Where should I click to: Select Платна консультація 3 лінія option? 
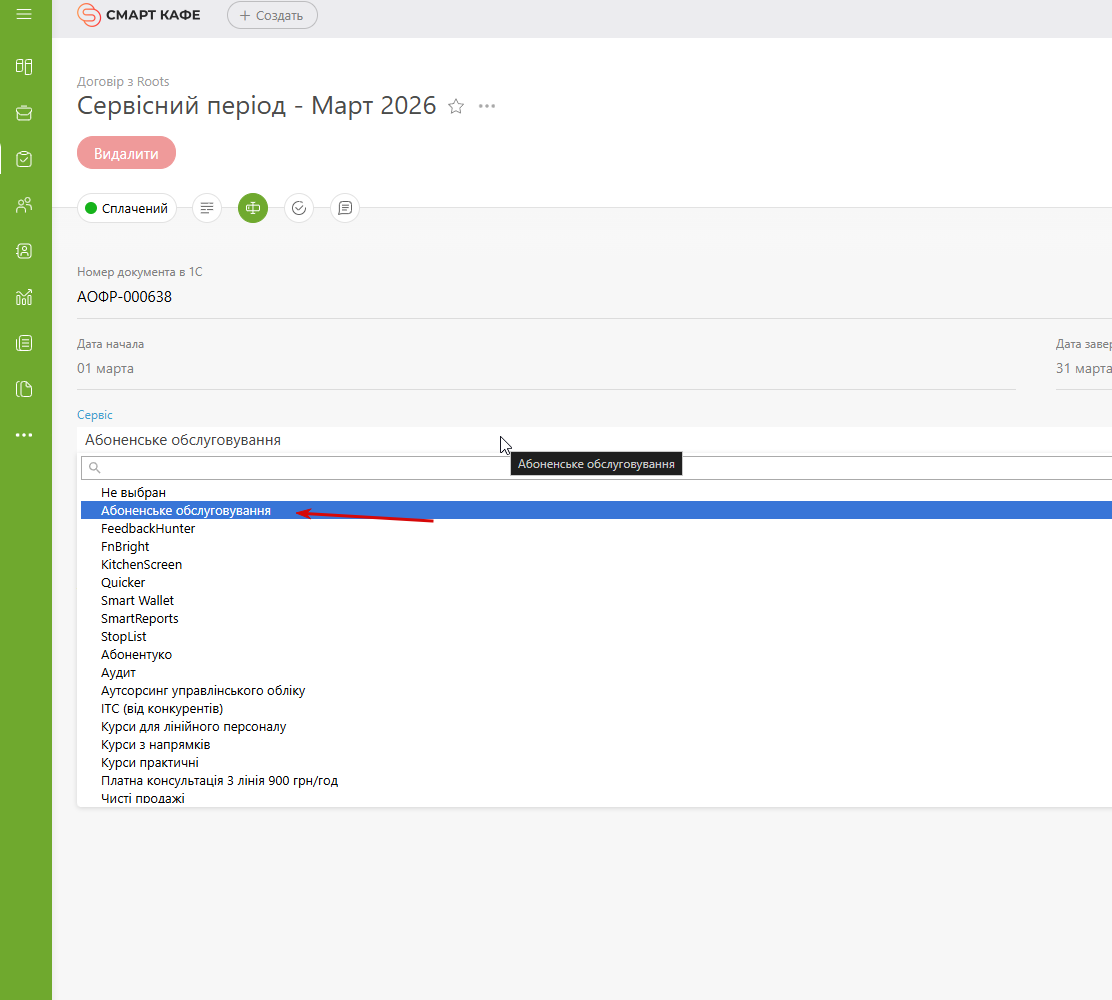click(x=596, y=781)
